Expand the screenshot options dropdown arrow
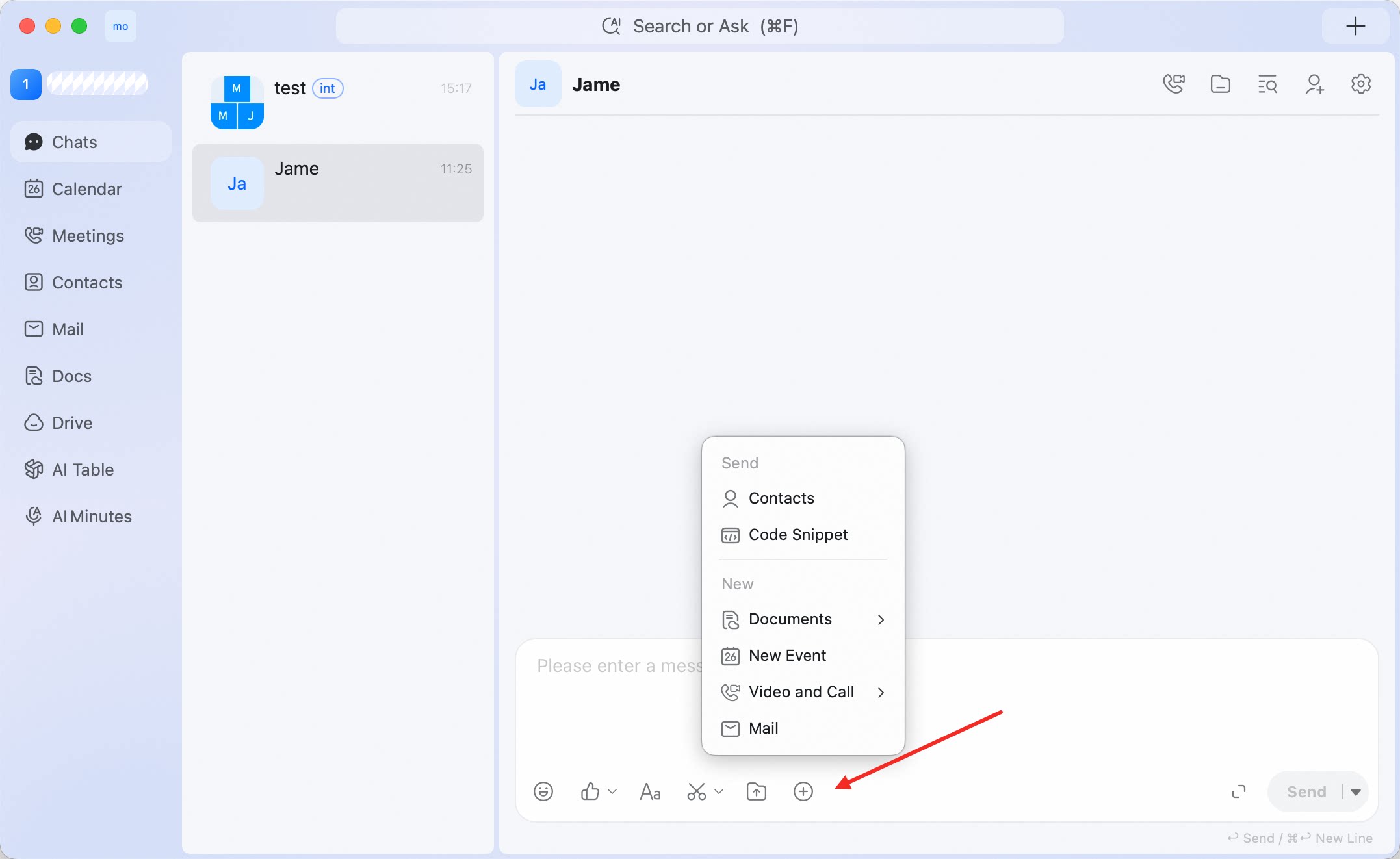The image size is (1400, 859). 719,791
